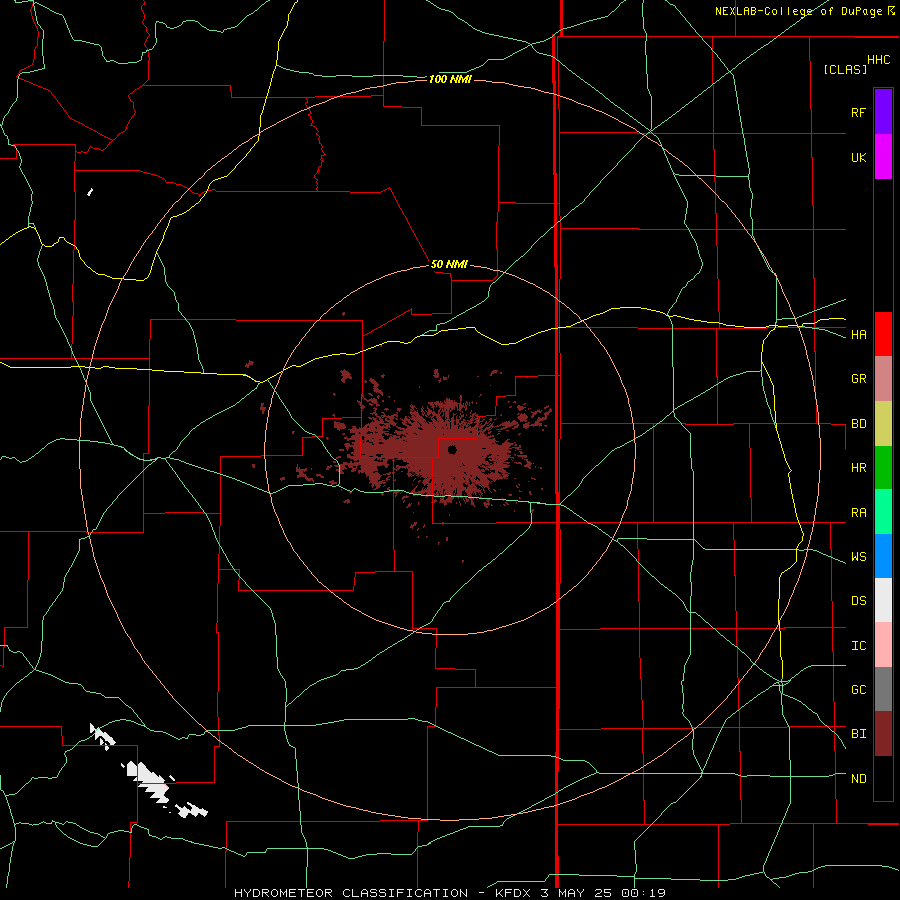Click the large white dry snow echo

pos(149,781)
